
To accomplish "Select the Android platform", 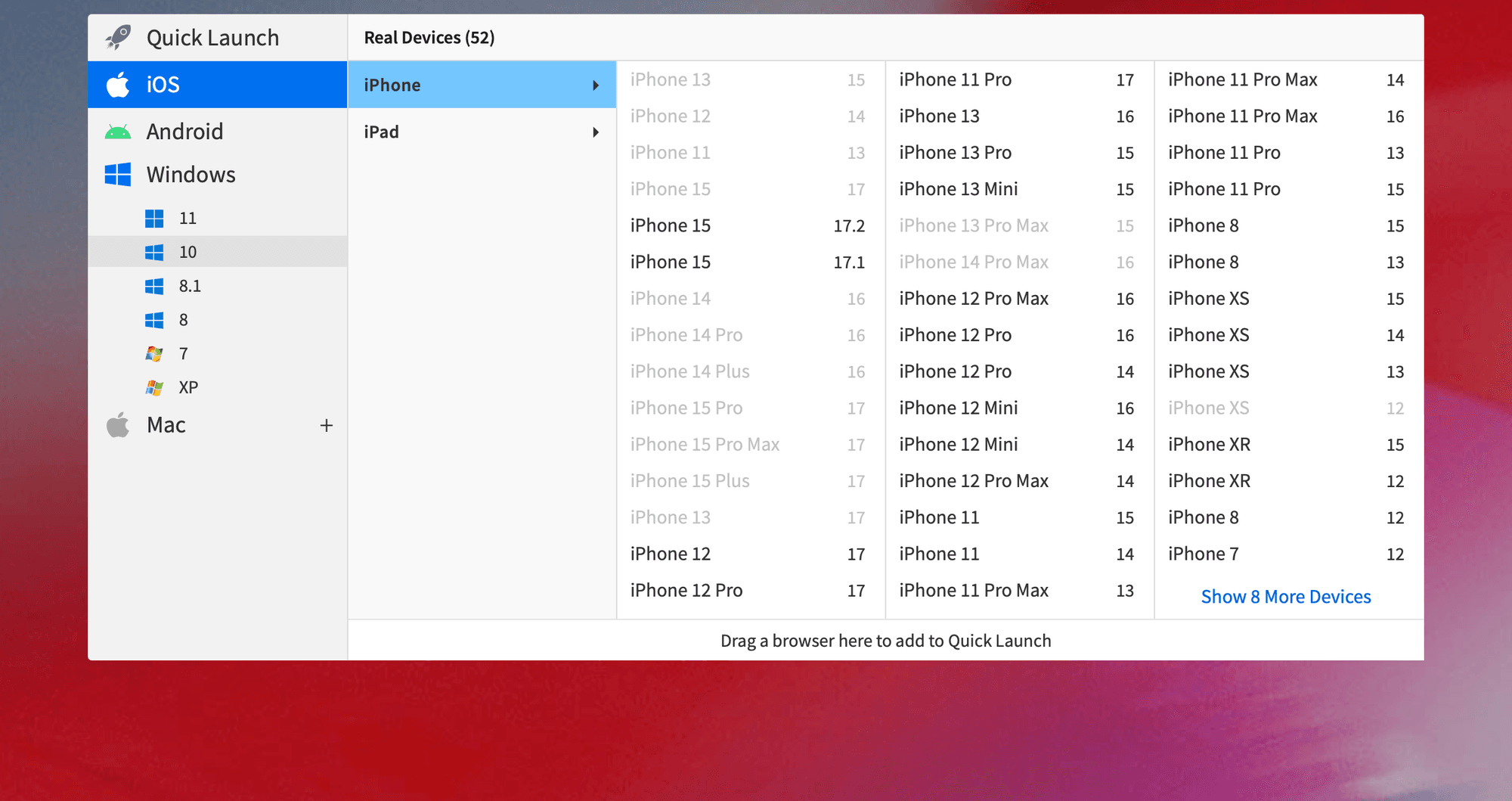I will click(218, 132).
